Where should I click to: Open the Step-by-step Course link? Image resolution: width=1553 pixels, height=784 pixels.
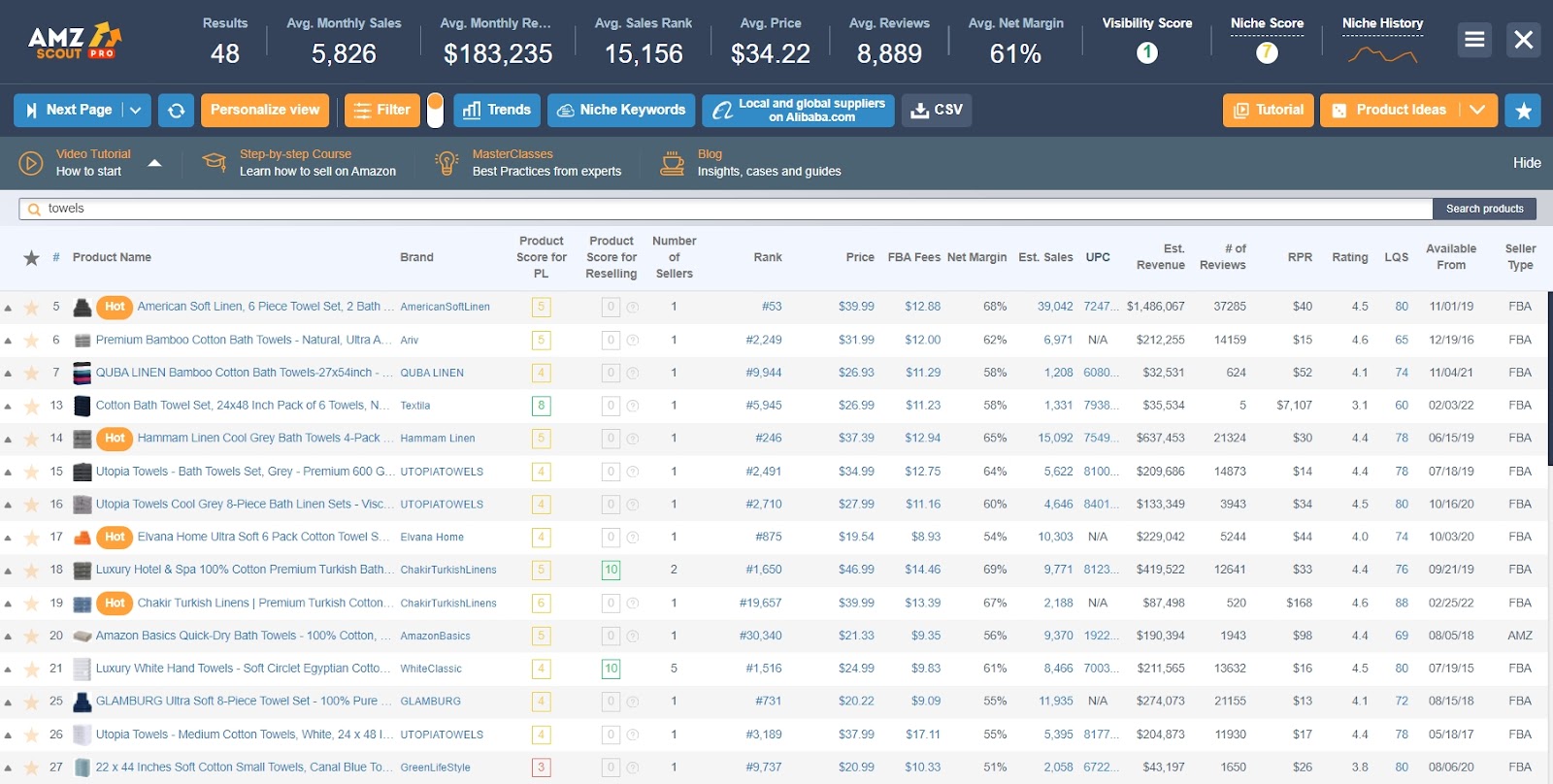coord(295,154)
